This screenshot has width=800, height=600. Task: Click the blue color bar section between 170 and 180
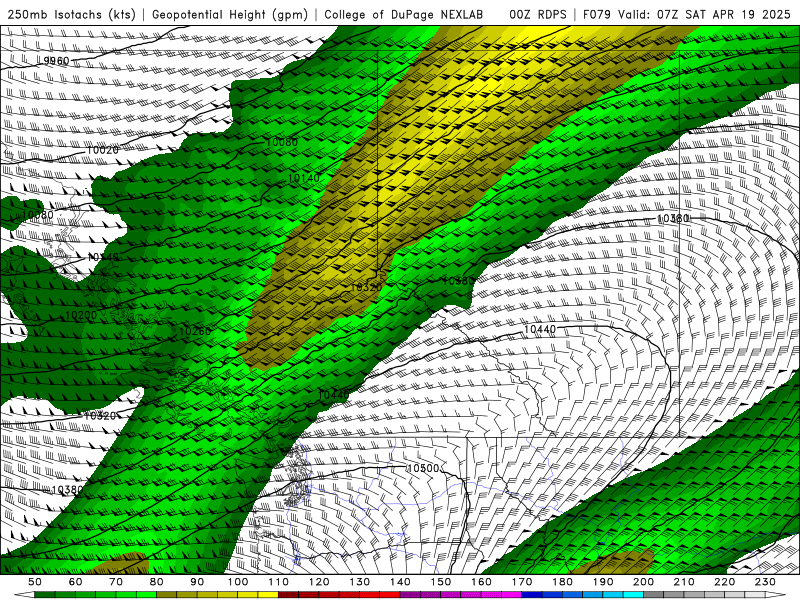click(542, 595)
